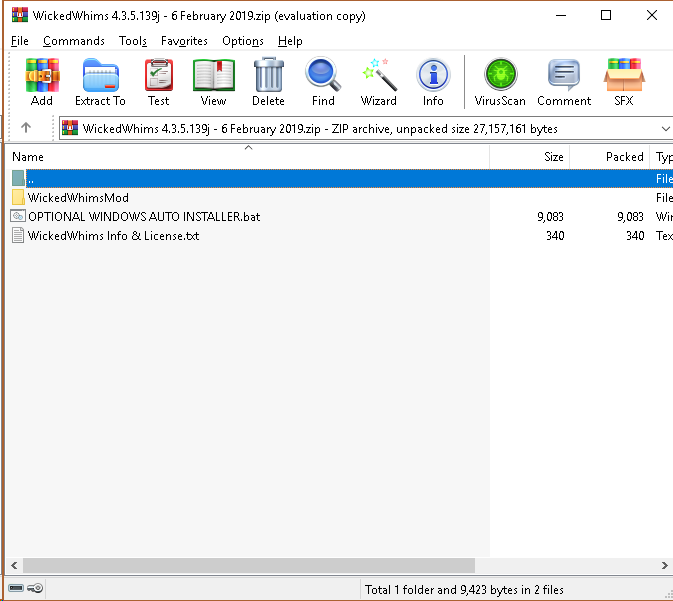Image resolution: width=673 pixels, height=601 pixels.
Task: Click the 9,083 Size value
Action: [550, 216]
